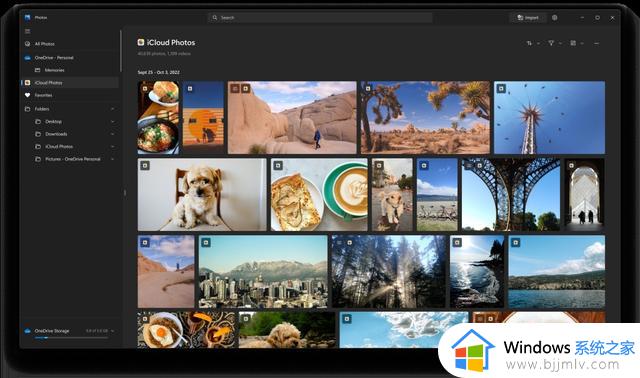Click the filter funnel icon
The height and width of the screenshot is (378, 640).
pyautogui.click(x=551, y=43)
